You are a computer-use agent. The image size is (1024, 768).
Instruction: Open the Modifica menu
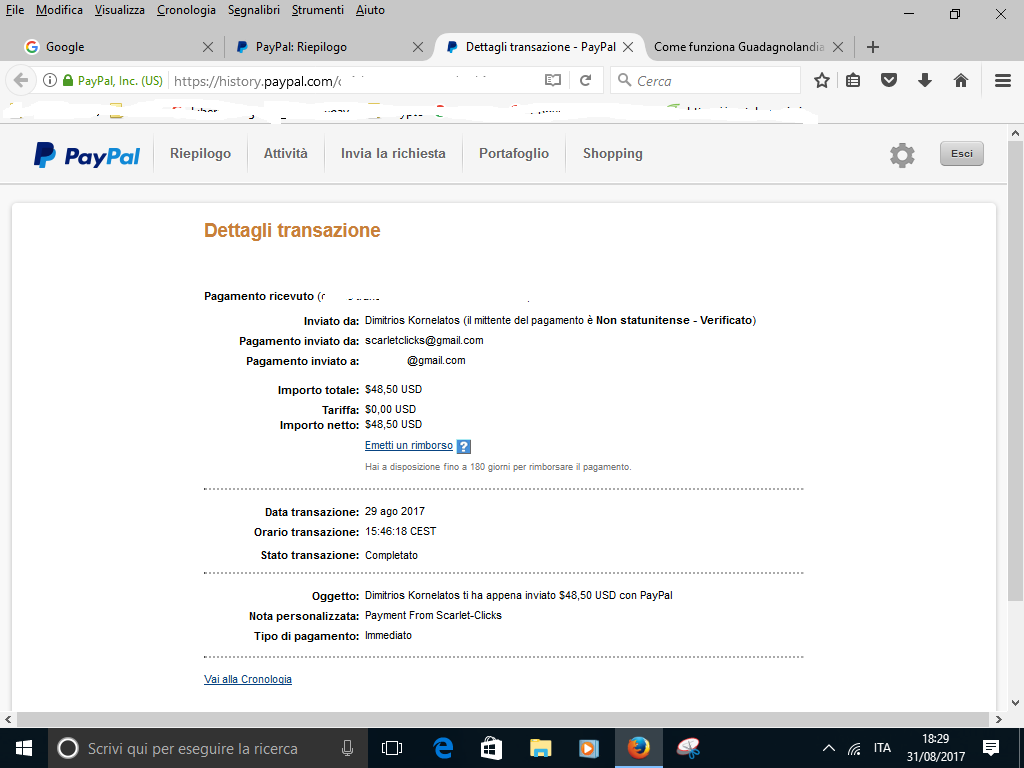pos(59,10)
